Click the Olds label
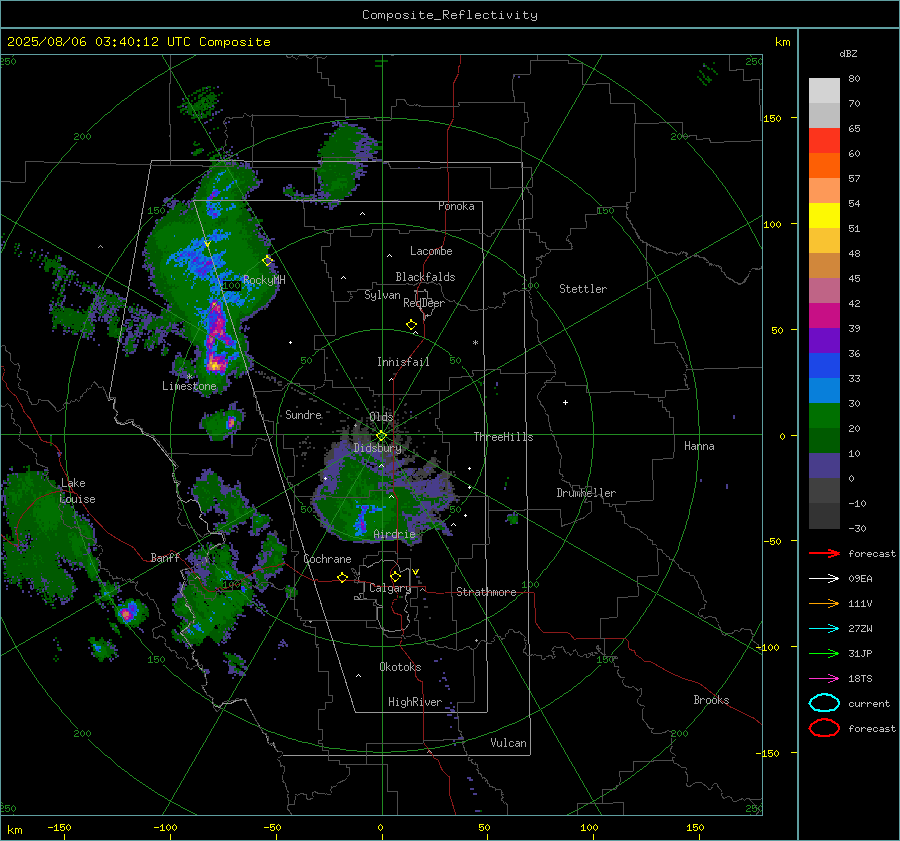 [x=381, y=417]
